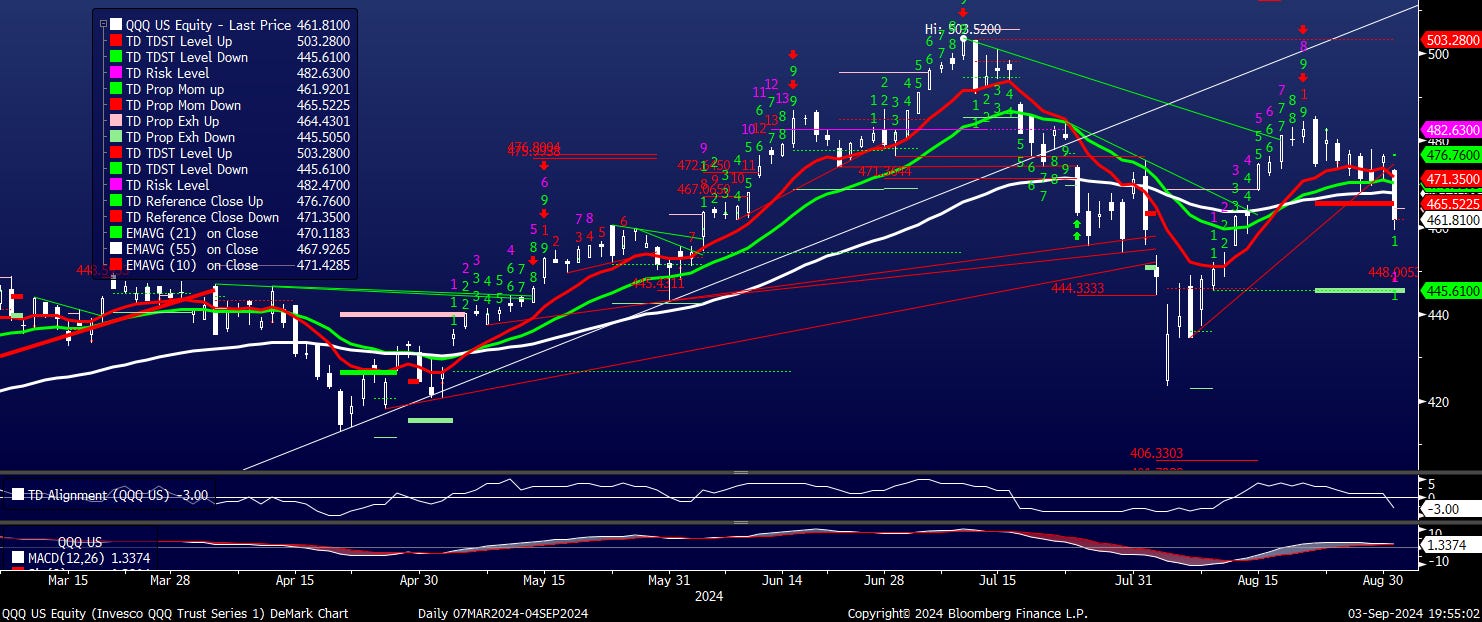Click the 461.9201 value in the legend

pos(322,89)
